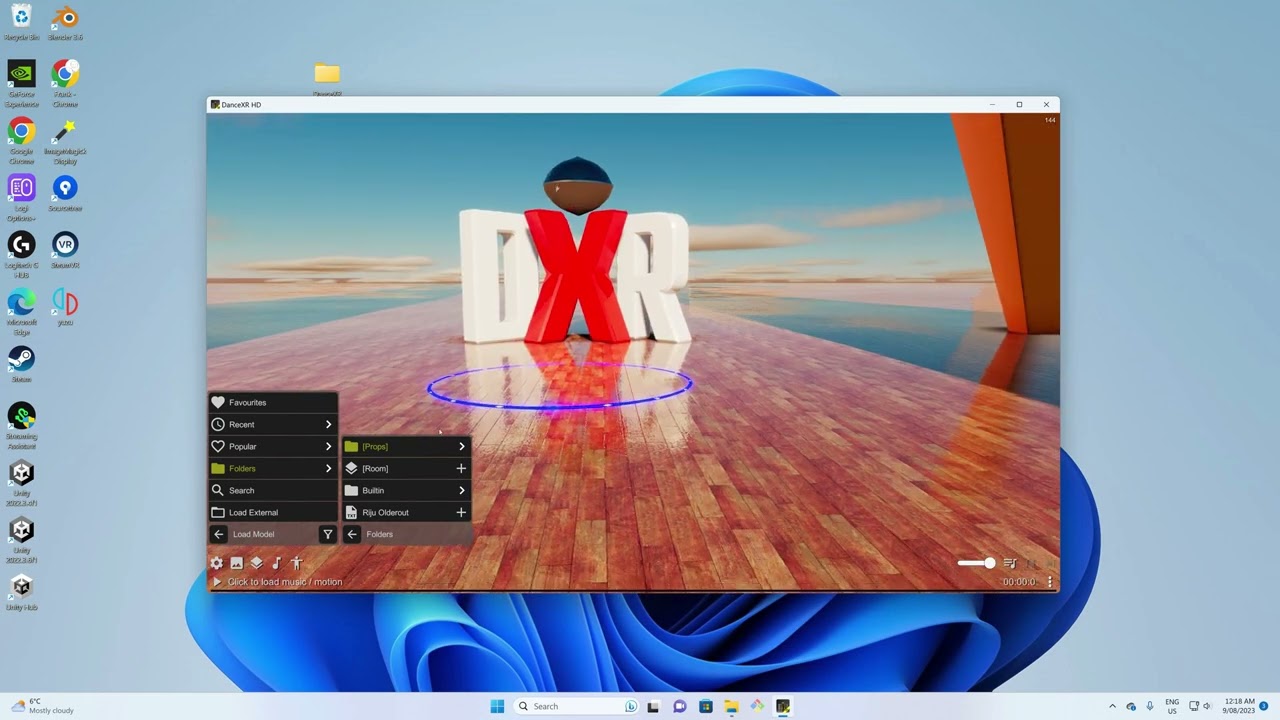1280x720 pixels.
Task: Go back using Load Model arrow
Action: 219,534
